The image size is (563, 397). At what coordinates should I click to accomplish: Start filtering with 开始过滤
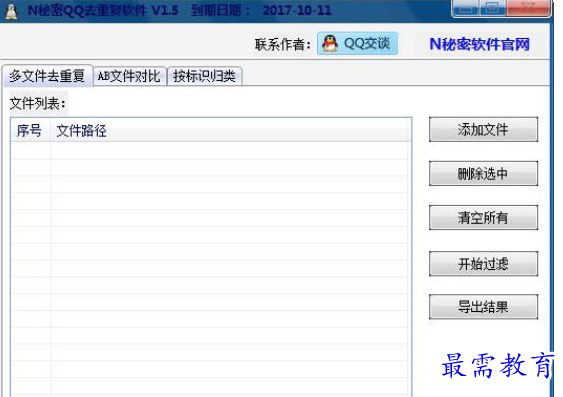point(483,264)
